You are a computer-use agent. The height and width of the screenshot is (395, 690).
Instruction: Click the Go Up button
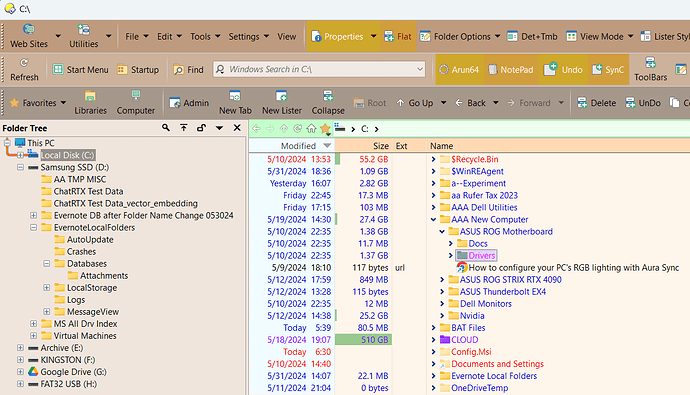coord(415,103)
